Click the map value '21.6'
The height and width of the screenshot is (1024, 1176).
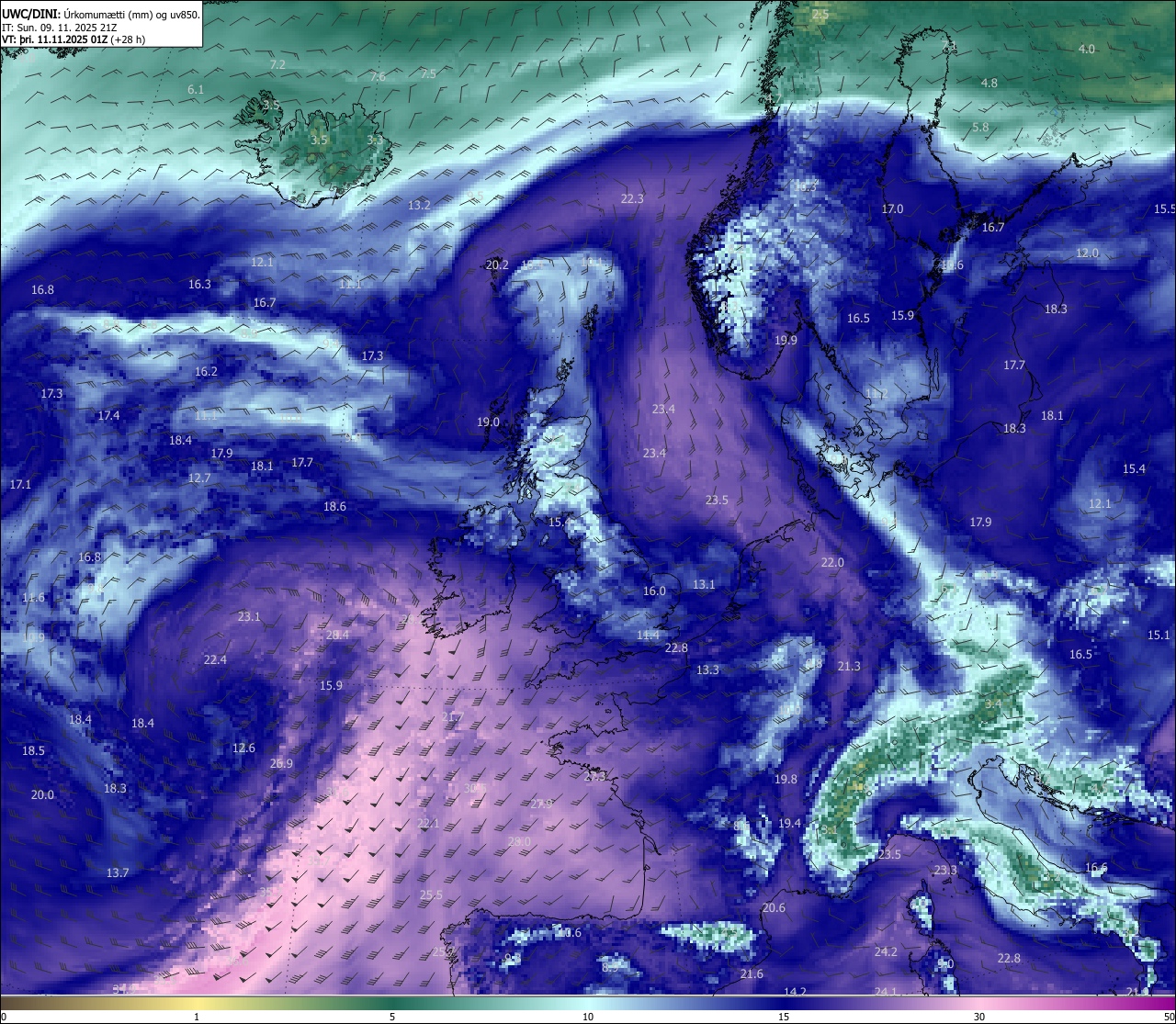pos(752,974)
